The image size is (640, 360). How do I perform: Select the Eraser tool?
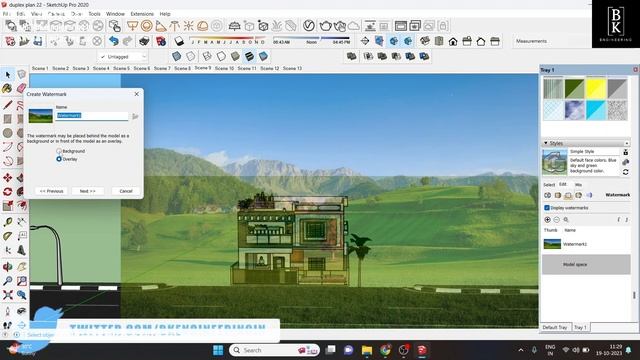click(21, 88)
